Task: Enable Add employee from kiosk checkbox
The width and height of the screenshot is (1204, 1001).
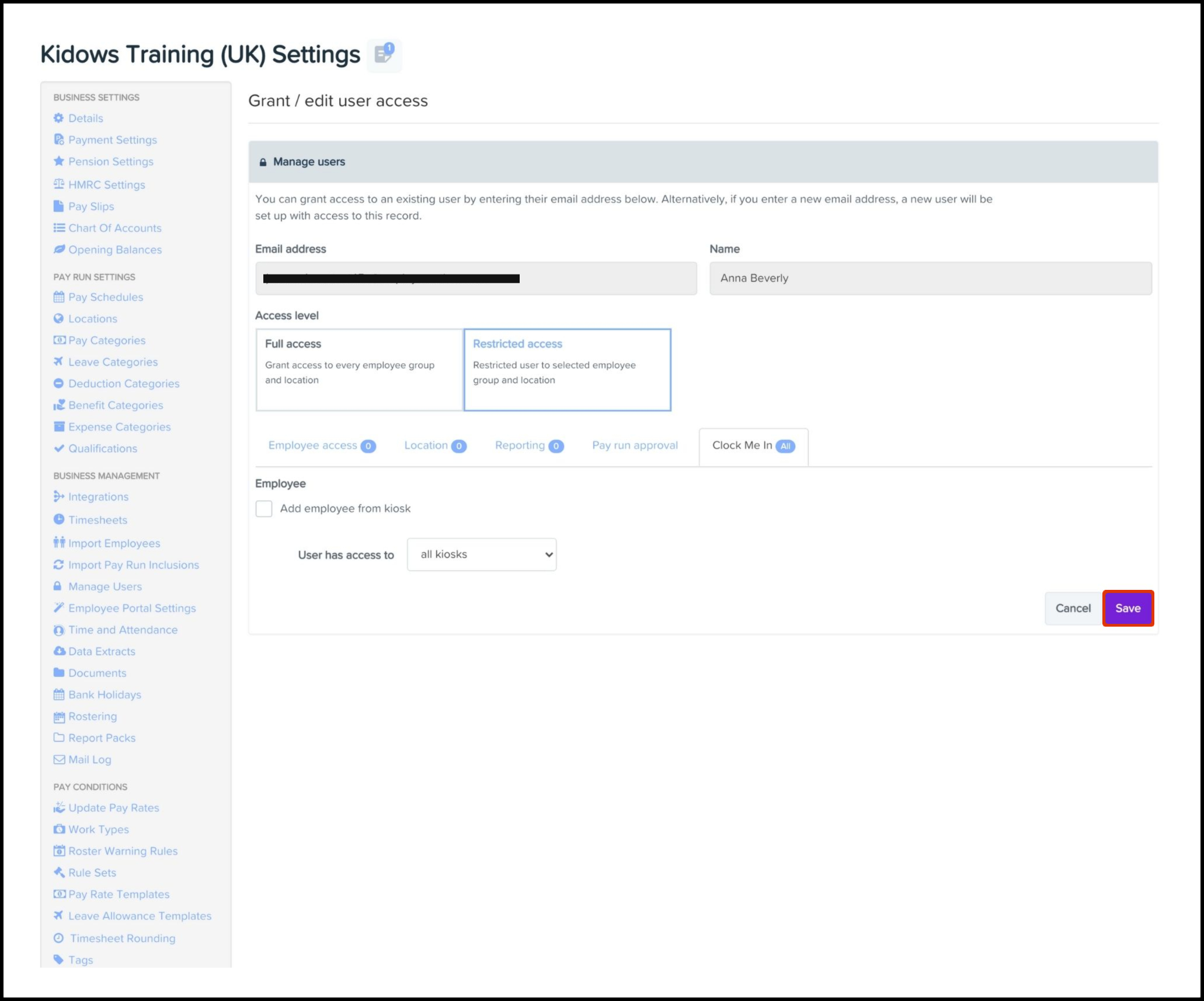Action: [x=264, y=509]
